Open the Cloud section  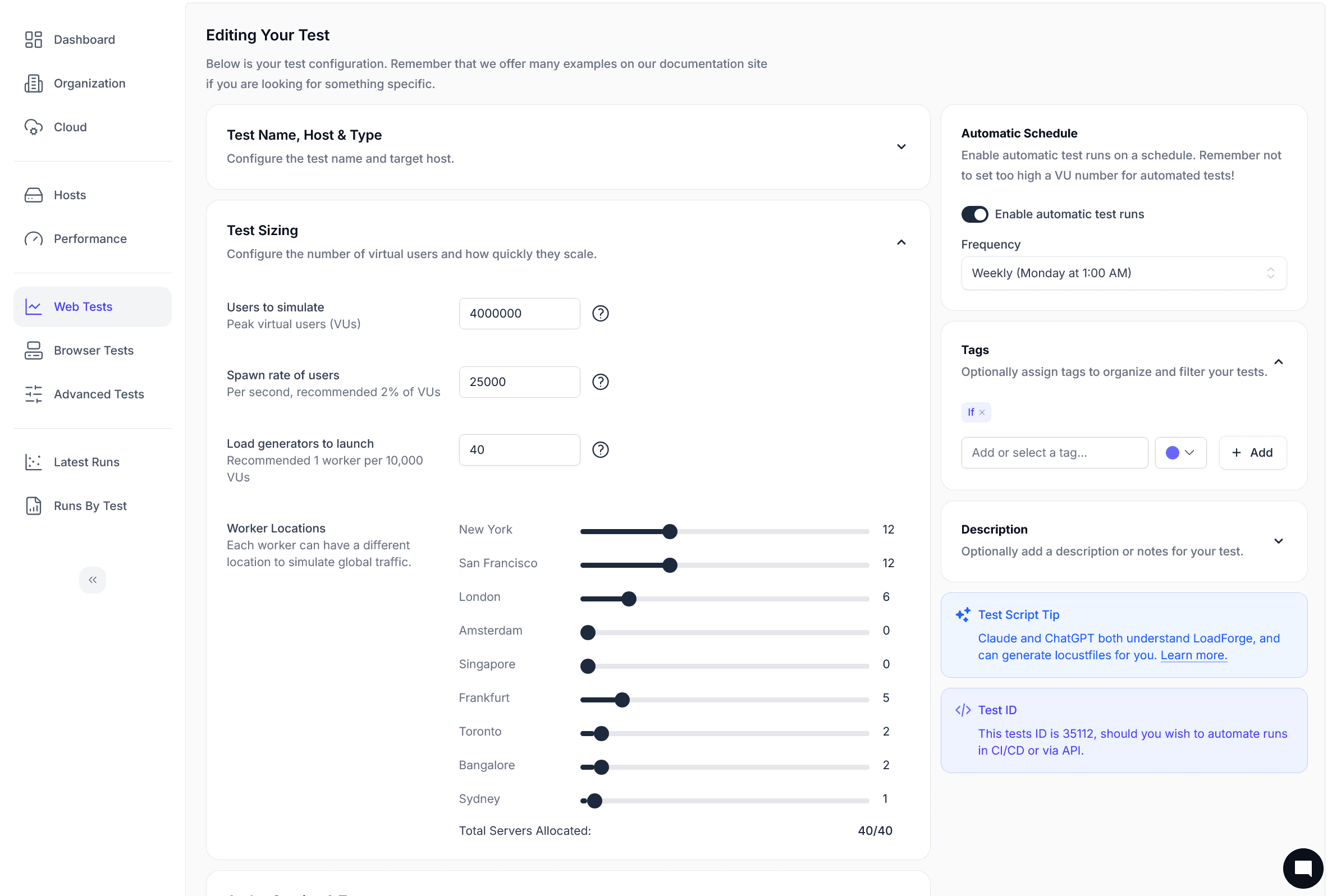(70, 127)
